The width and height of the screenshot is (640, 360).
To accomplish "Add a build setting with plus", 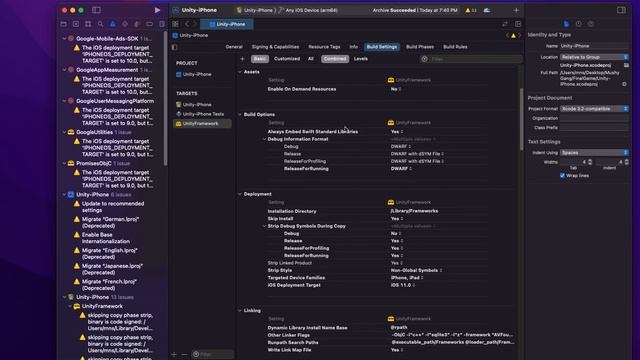I will click(x=242, y=59).
